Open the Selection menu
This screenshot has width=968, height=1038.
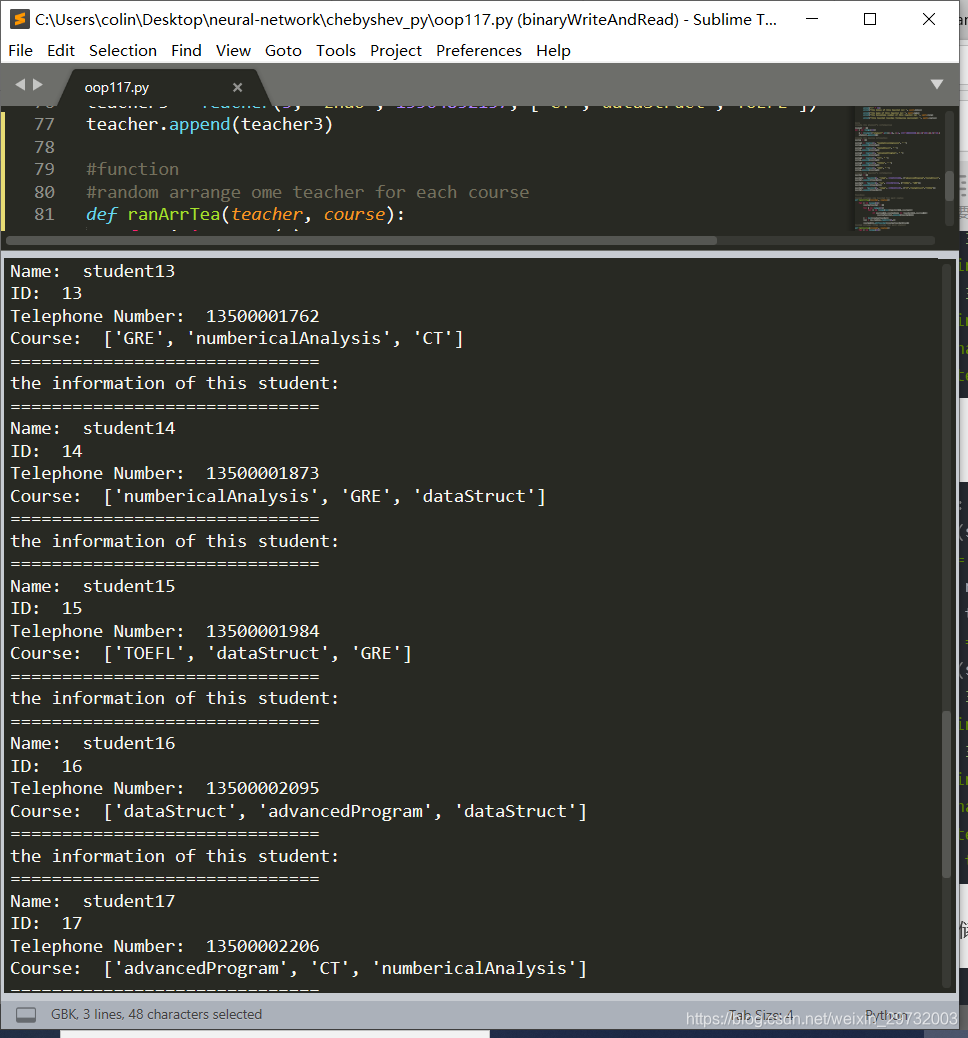click(x=123, y=50)
